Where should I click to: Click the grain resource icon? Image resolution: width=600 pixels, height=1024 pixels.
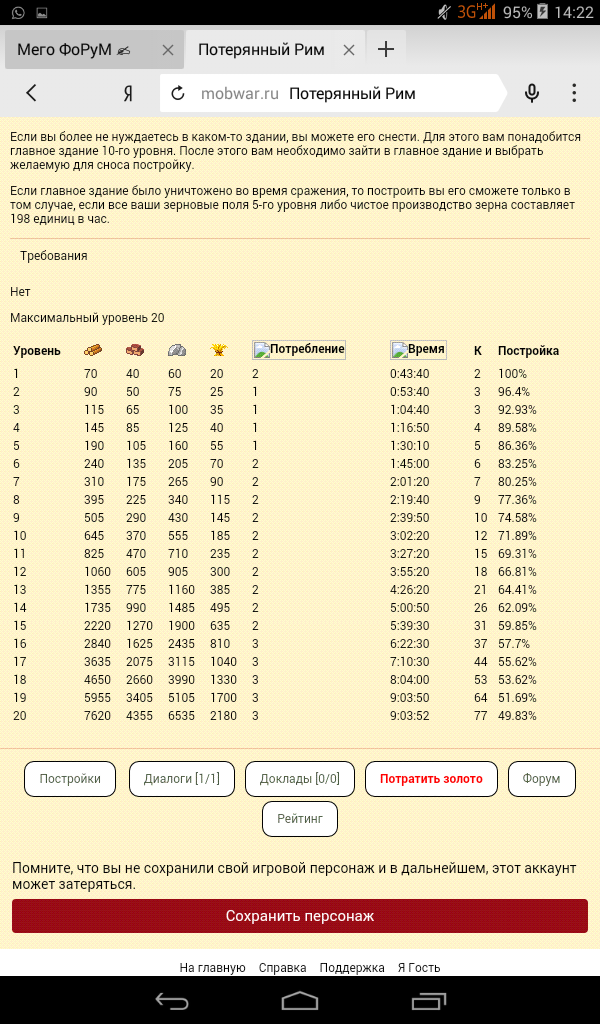[x=217, y=350]
